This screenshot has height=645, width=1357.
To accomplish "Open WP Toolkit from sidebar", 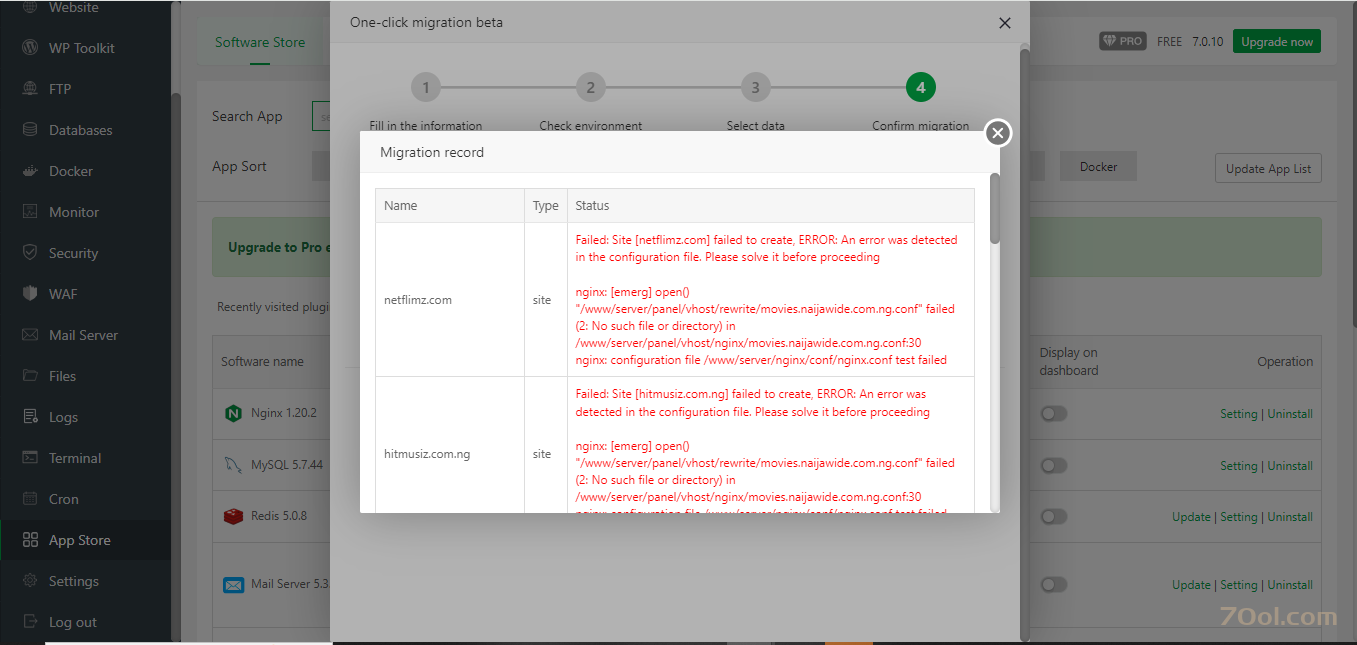I will click(82, 48).
